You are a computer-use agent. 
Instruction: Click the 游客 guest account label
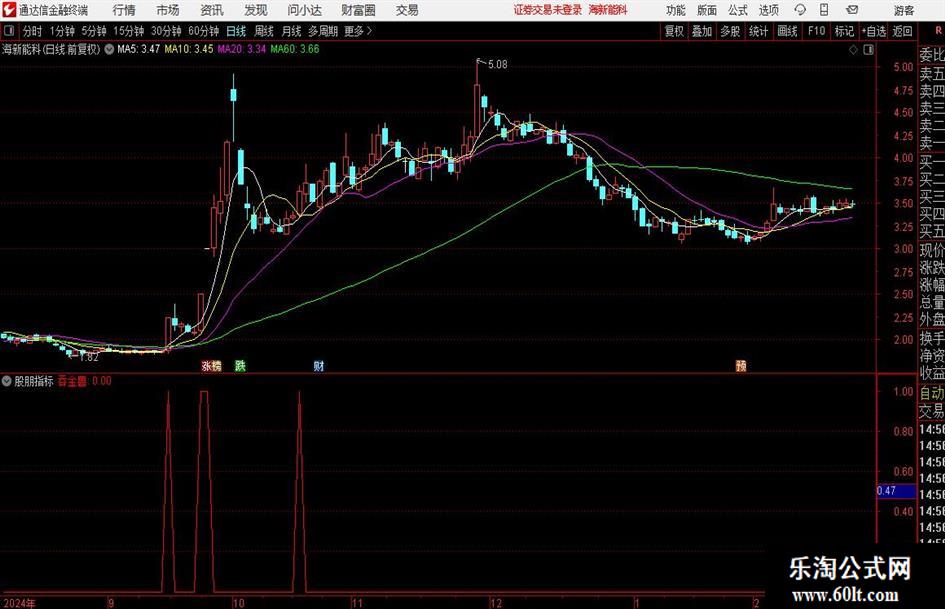coord(904,10)
